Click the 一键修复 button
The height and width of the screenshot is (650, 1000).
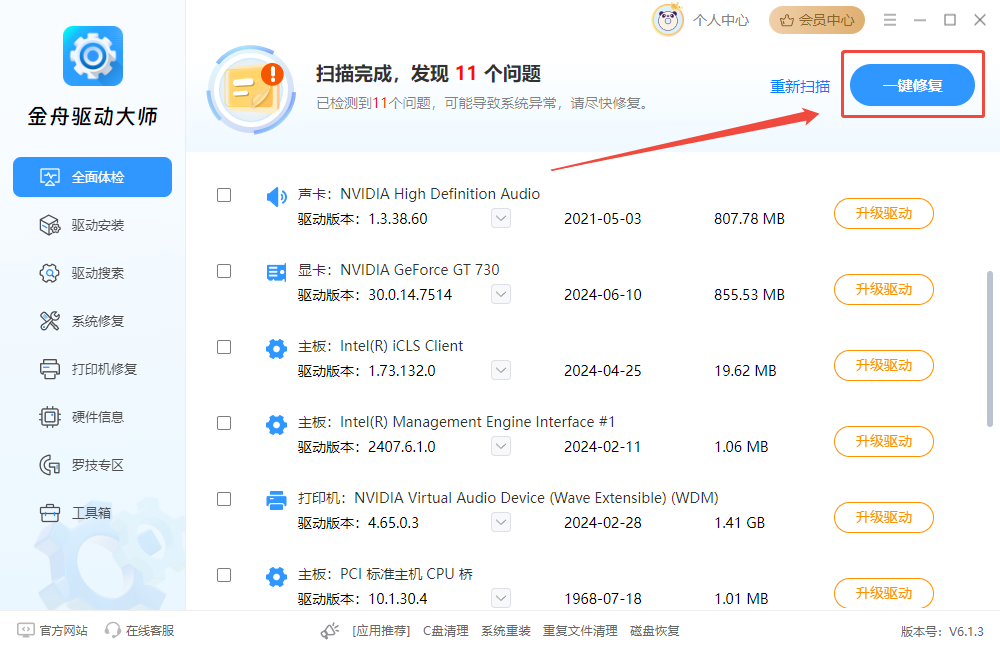pos(912,85)
